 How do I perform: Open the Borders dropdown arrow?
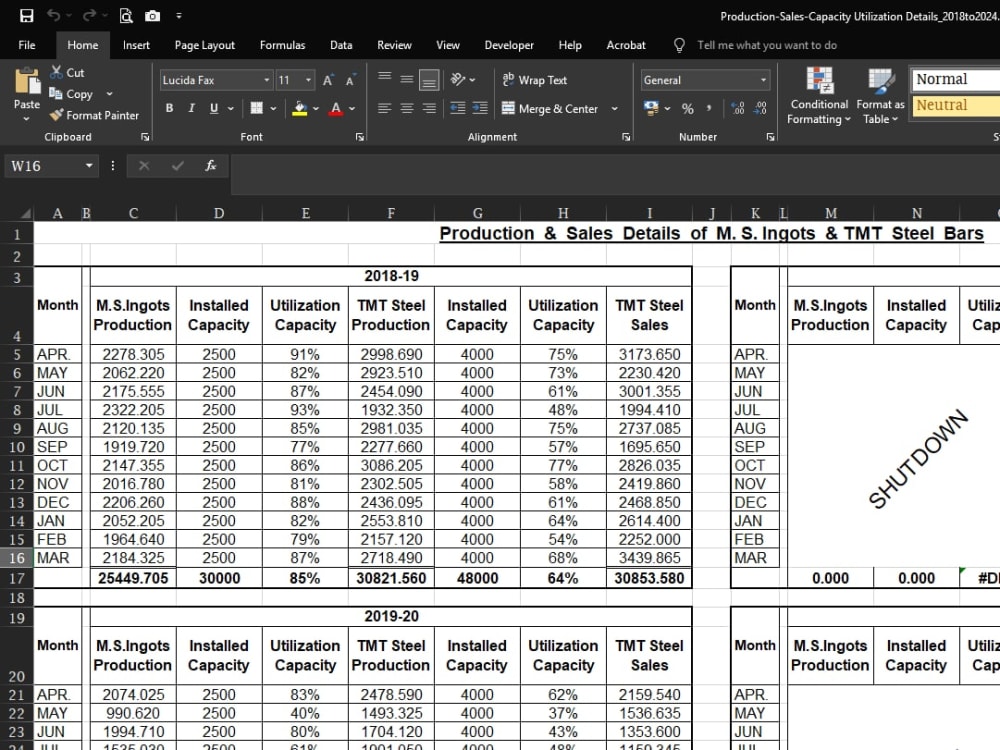click(x=274, y=108)
